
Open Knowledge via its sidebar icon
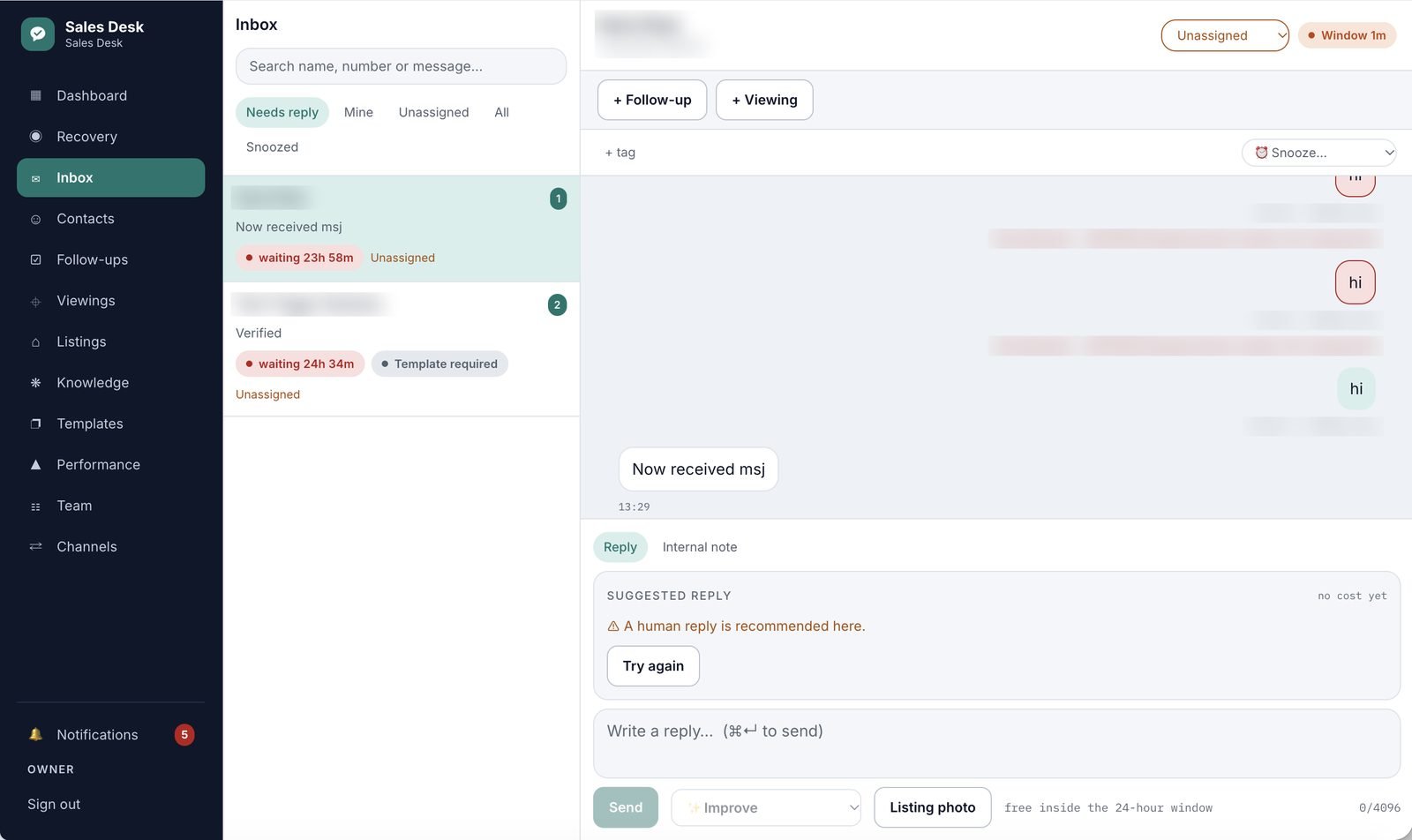tap(35, 383)
